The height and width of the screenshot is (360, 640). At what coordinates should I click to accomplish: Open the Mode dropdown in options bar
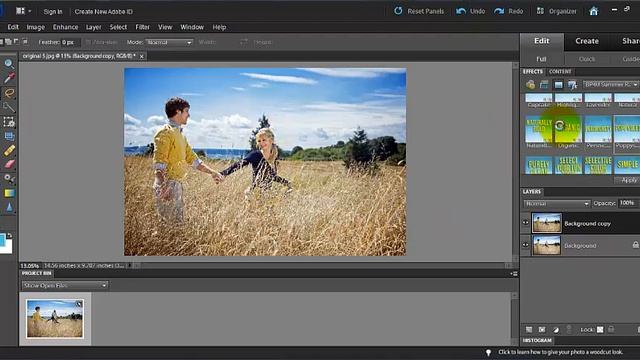169,42
